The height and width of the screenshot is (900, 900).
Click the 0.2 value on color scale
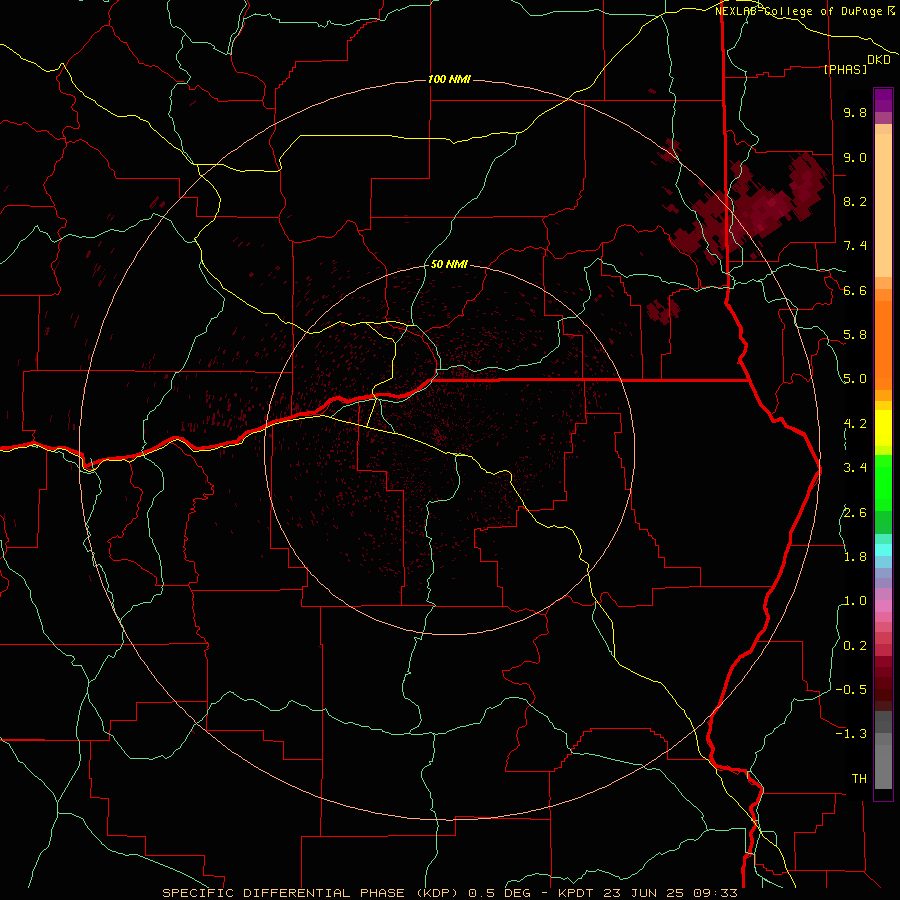coord(855,646)
